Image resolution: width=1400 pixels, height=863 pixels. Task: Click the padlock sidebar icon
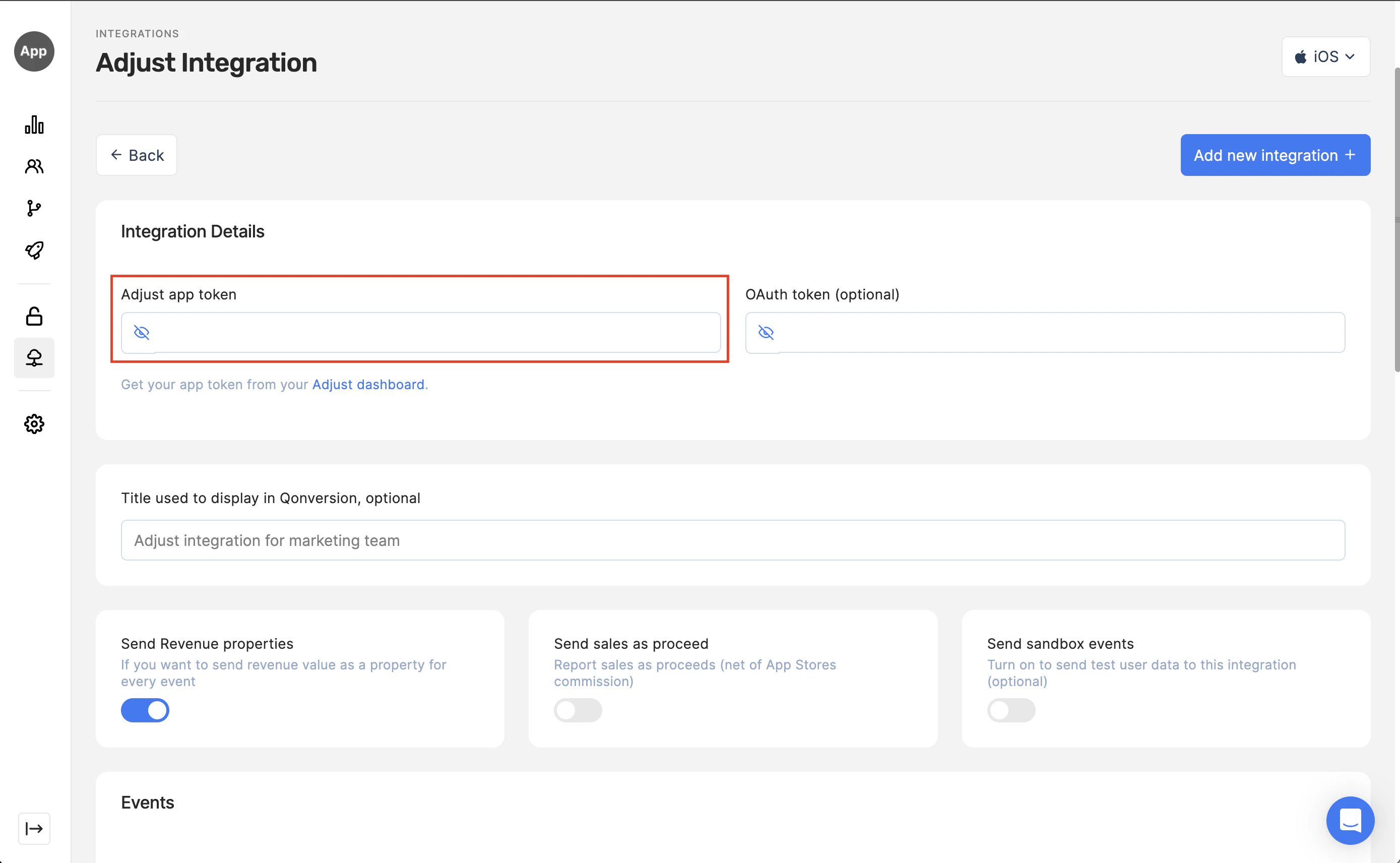point(34,316)
